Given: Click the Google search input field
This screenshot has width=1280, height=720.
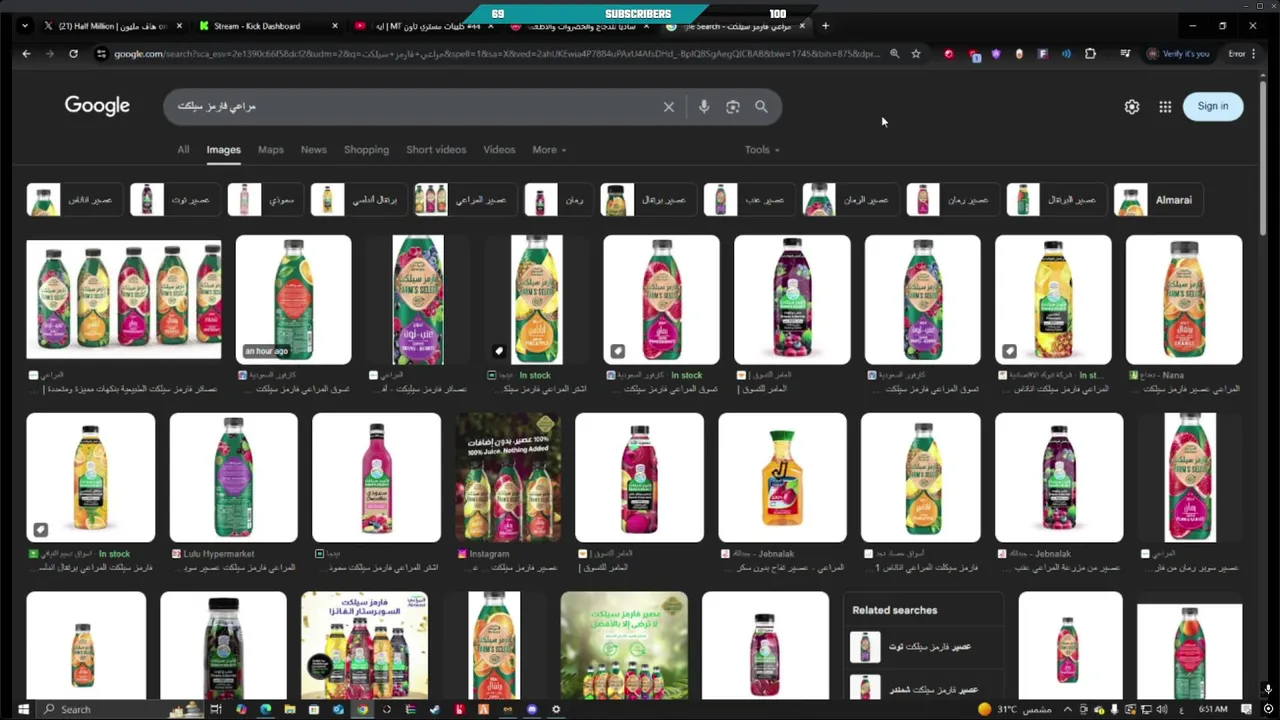Looking at the screenshot, I should click(x=415, y=107).
